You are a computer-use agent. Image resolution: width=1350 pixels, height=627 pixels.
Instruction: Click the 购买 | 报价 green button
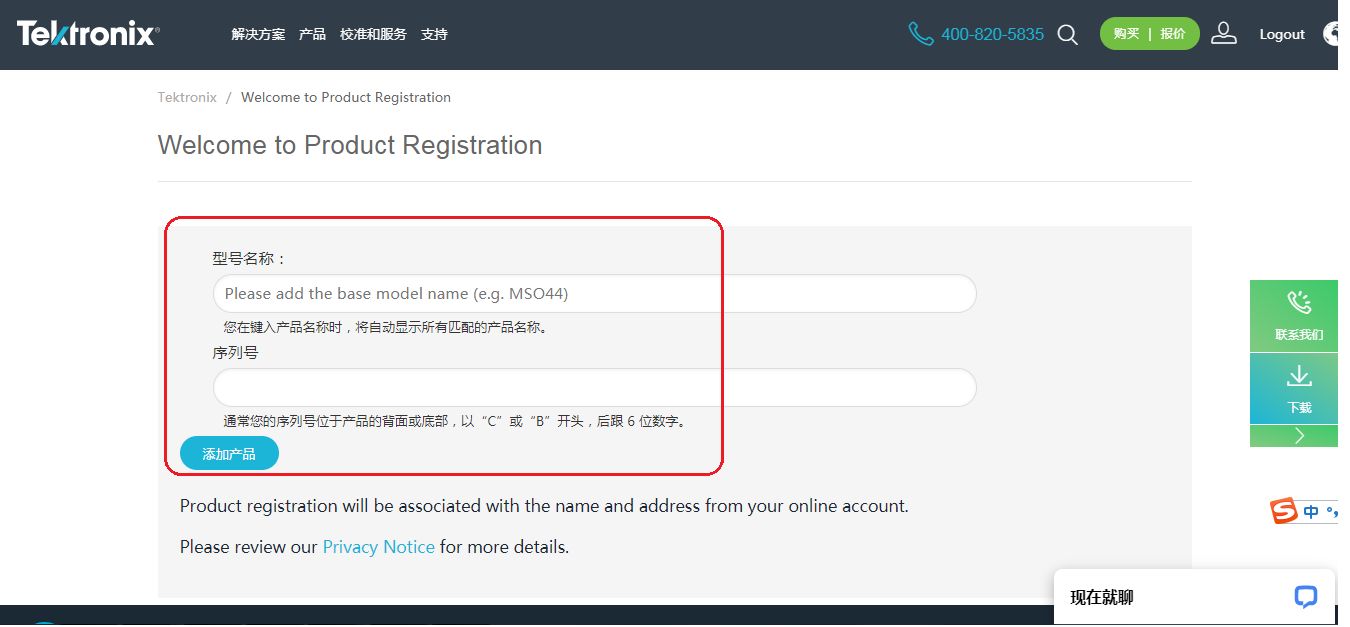pyautogui.click(x=1149, y=34)
